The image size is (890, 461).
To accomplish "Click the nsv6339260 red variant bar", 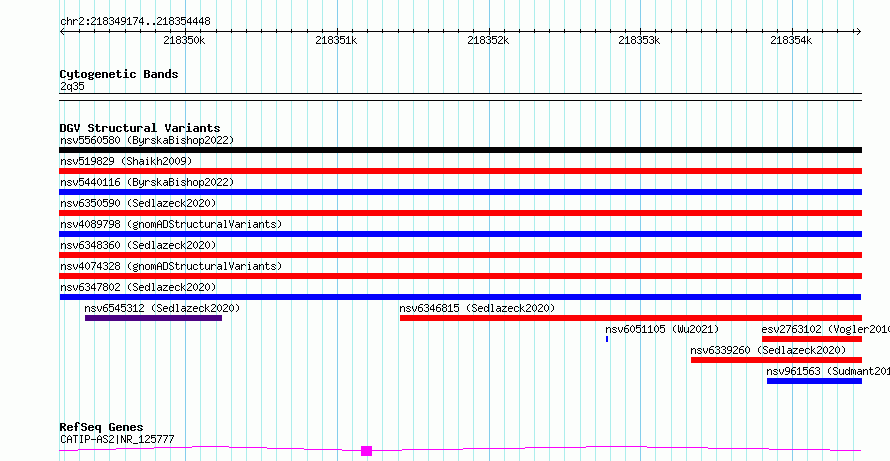I will click(x=776, y=360).
